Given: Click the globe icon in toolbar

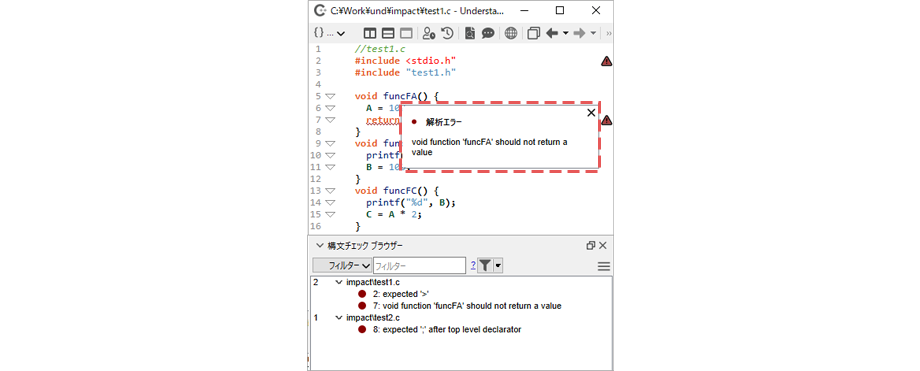Looking at the screenshot, I should [x=511, y=33].
